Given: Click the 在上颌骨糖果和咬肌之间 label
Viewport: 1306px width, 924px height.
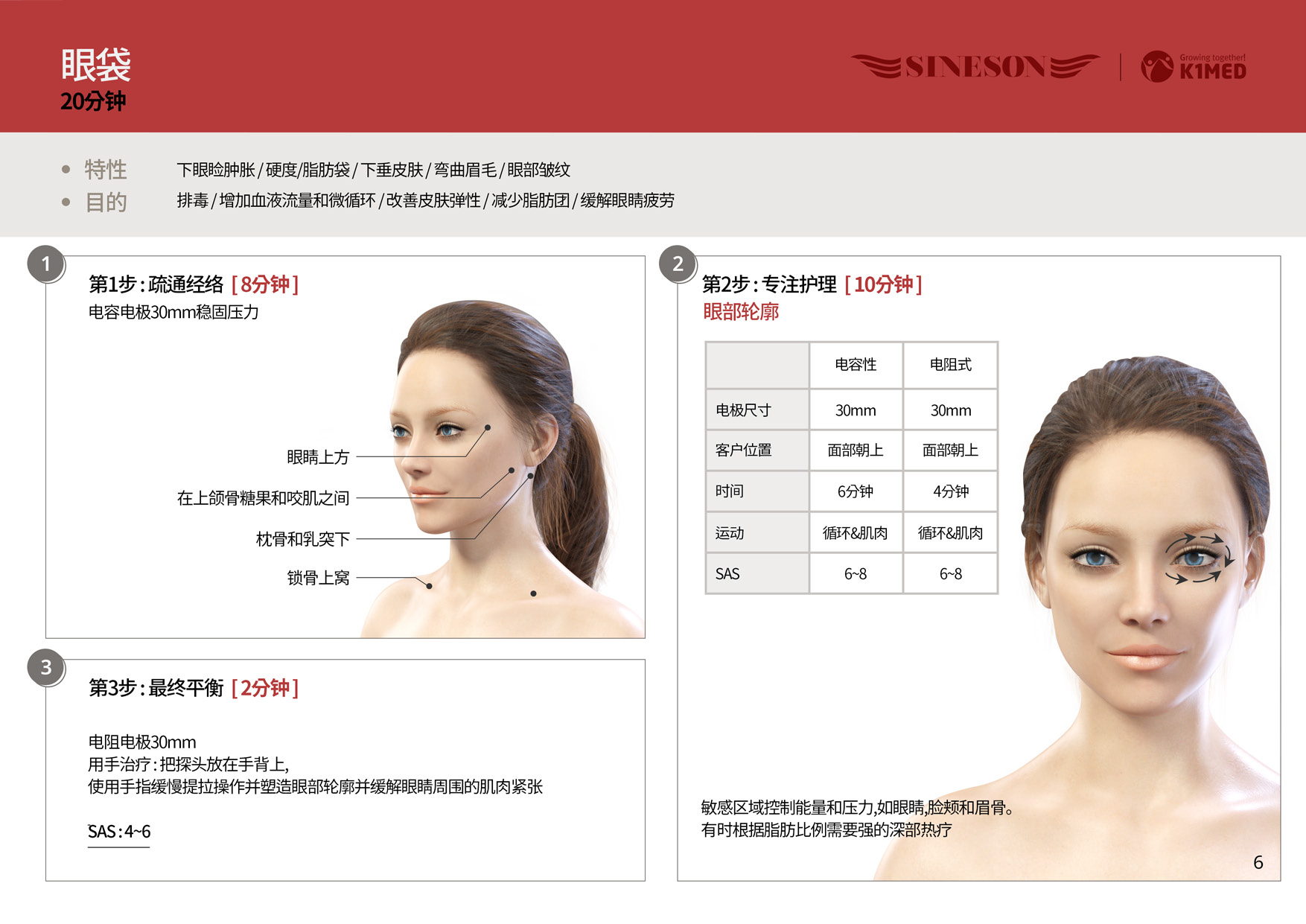Looking at the screenshot, I should (263, 498).
